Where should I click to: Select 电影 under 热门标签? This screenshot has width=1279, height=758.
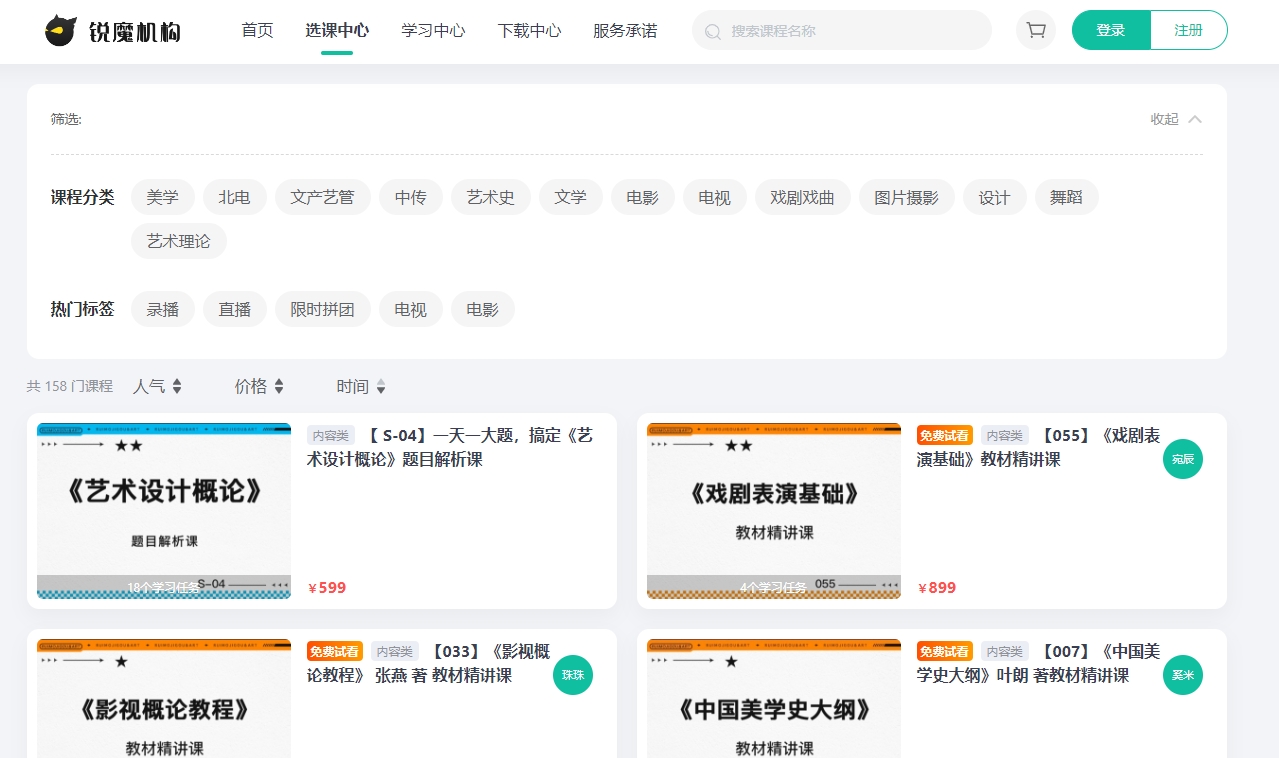point(483,309)
